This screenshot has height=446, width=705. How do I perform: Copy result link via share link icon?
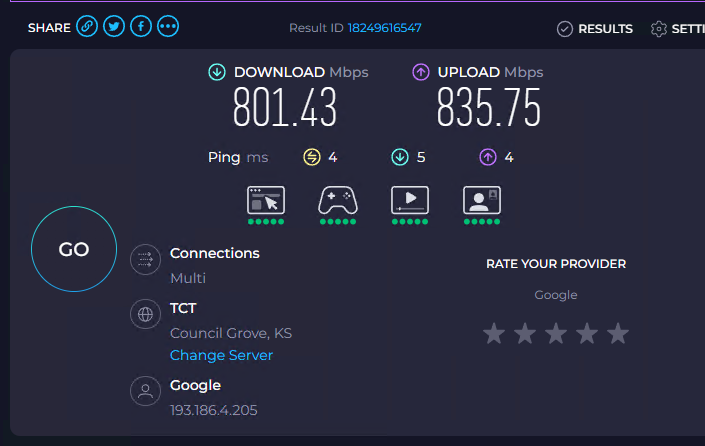tap(87, 27)
